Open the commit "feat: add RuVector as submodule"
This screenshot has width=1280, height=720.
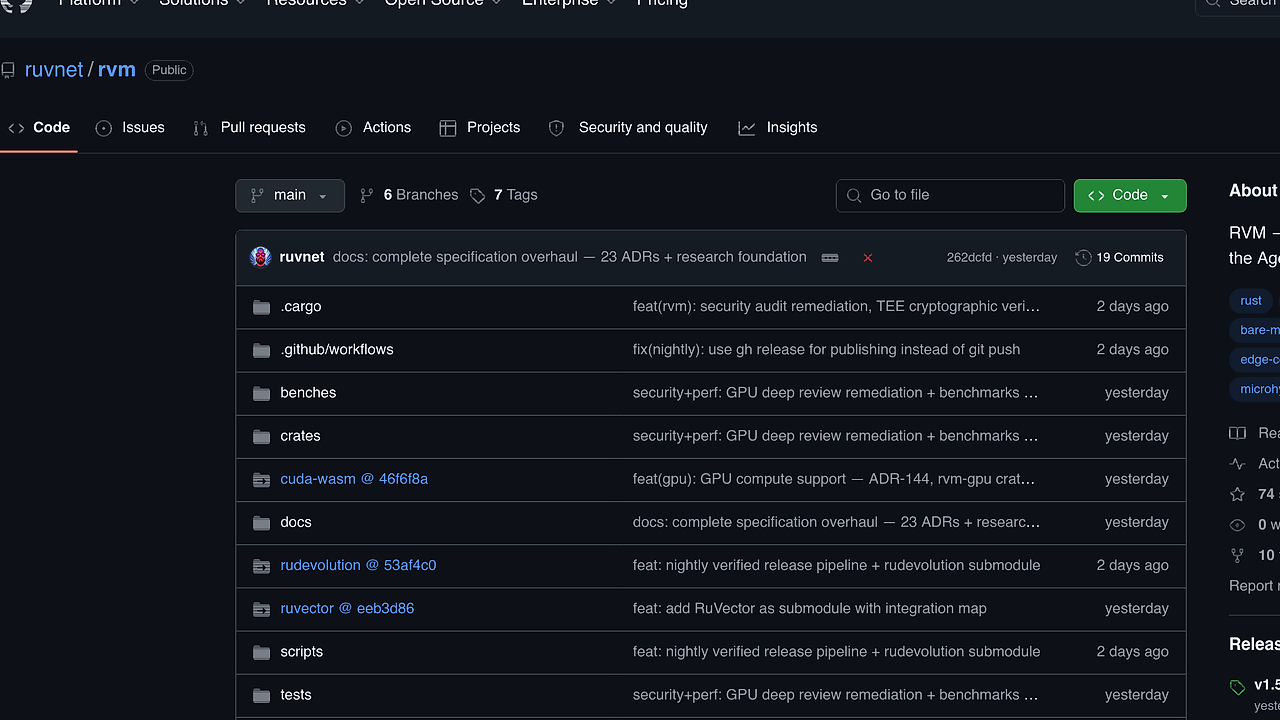click(x=809, y=608)
